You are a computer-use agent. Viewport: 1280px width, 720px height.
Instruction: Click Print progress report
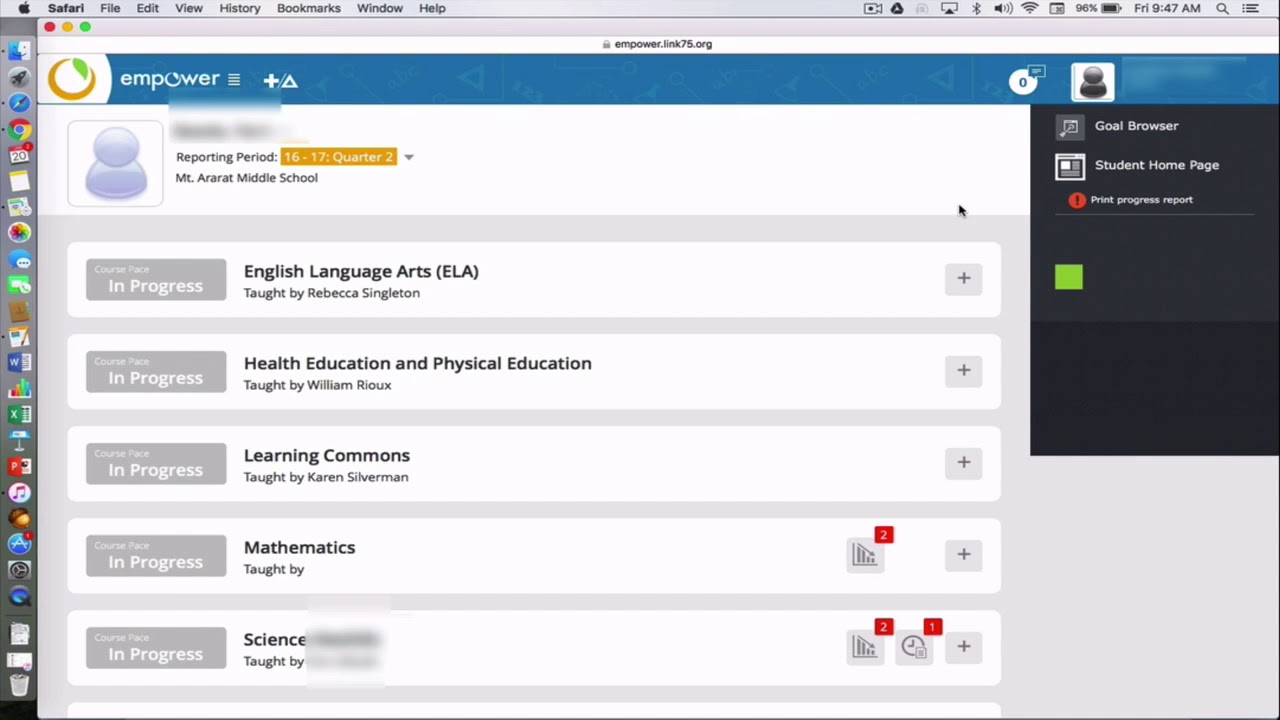(x=1141, y=200)
